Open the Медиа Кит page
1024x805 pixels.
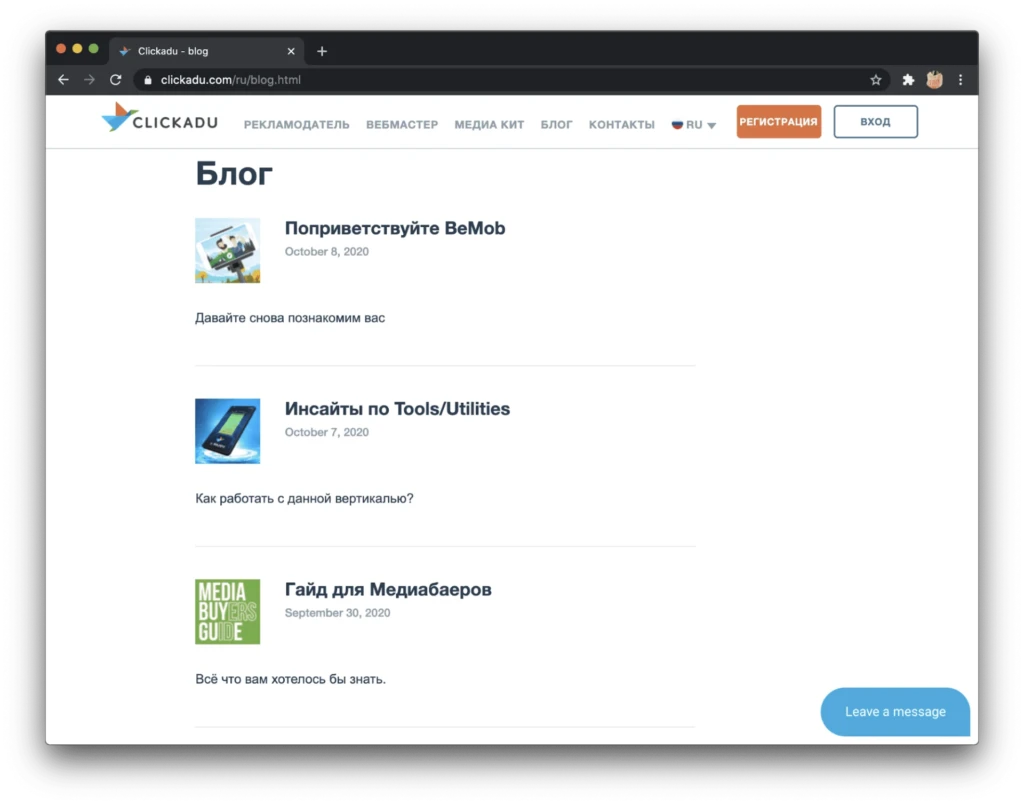[489, 124]
